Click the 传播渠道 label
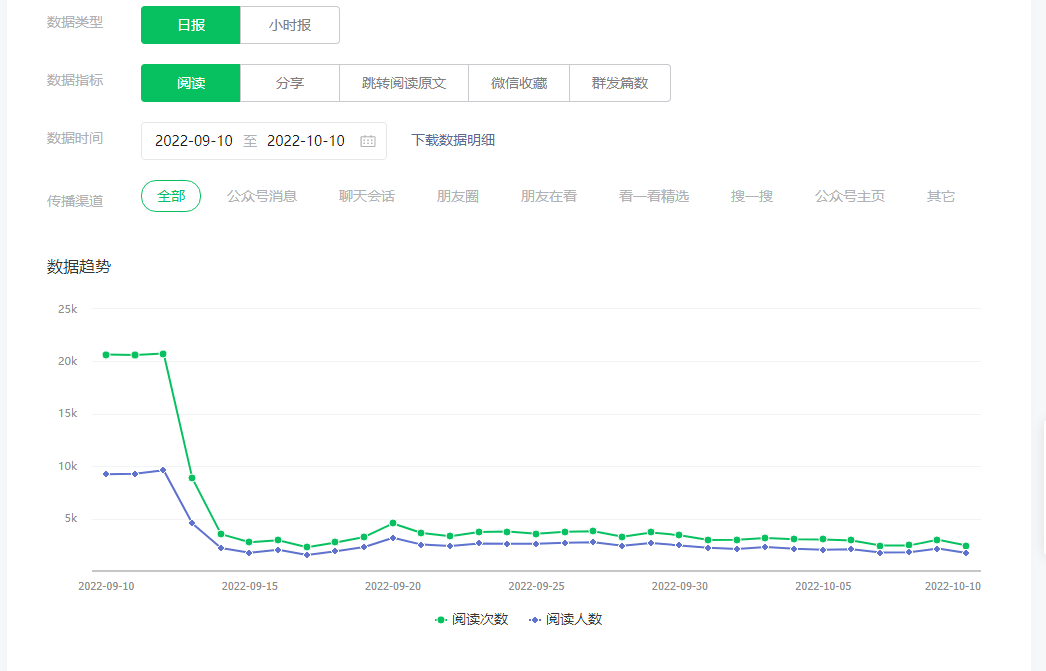Screen dimensions: 1046x671 pos(75,201)
